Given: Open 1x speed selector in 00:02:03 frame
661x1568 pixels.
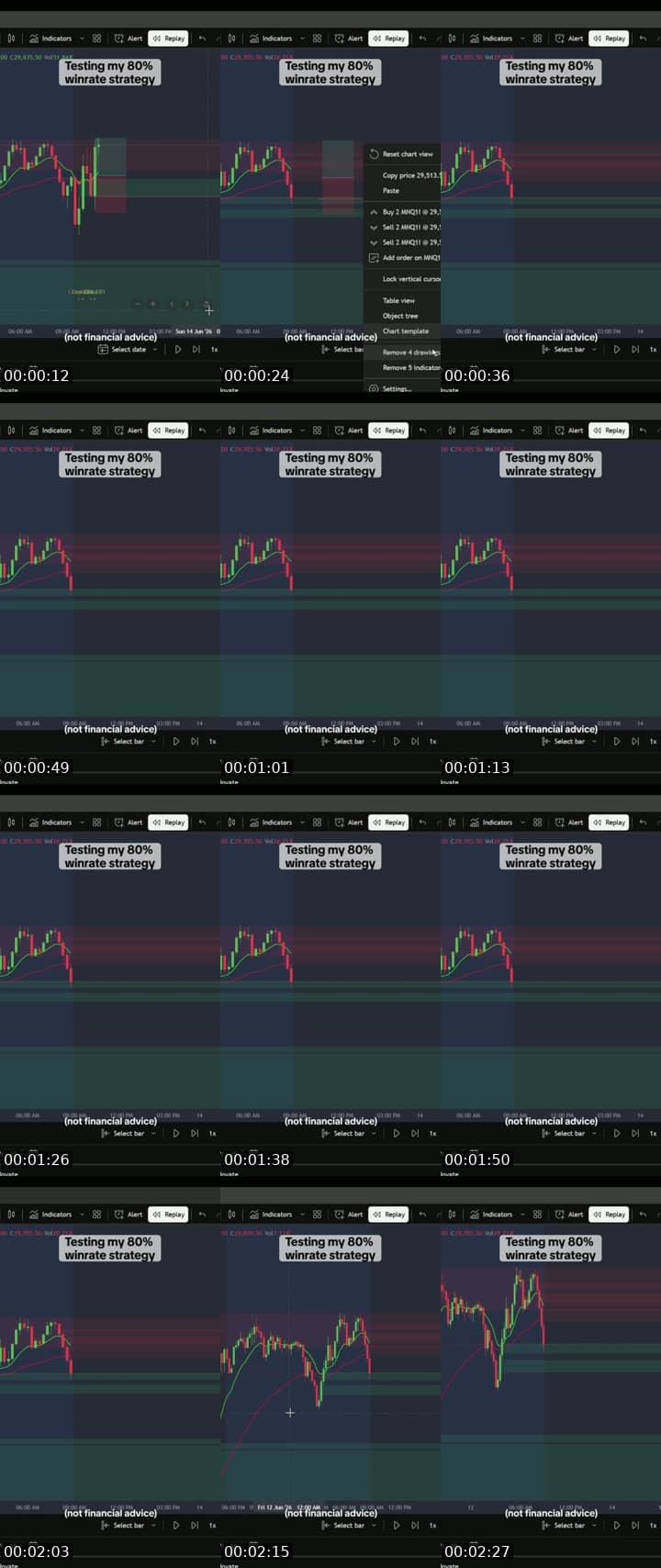Looking at the screenshot, I should pyautogui.click(x=212, y=1526).
